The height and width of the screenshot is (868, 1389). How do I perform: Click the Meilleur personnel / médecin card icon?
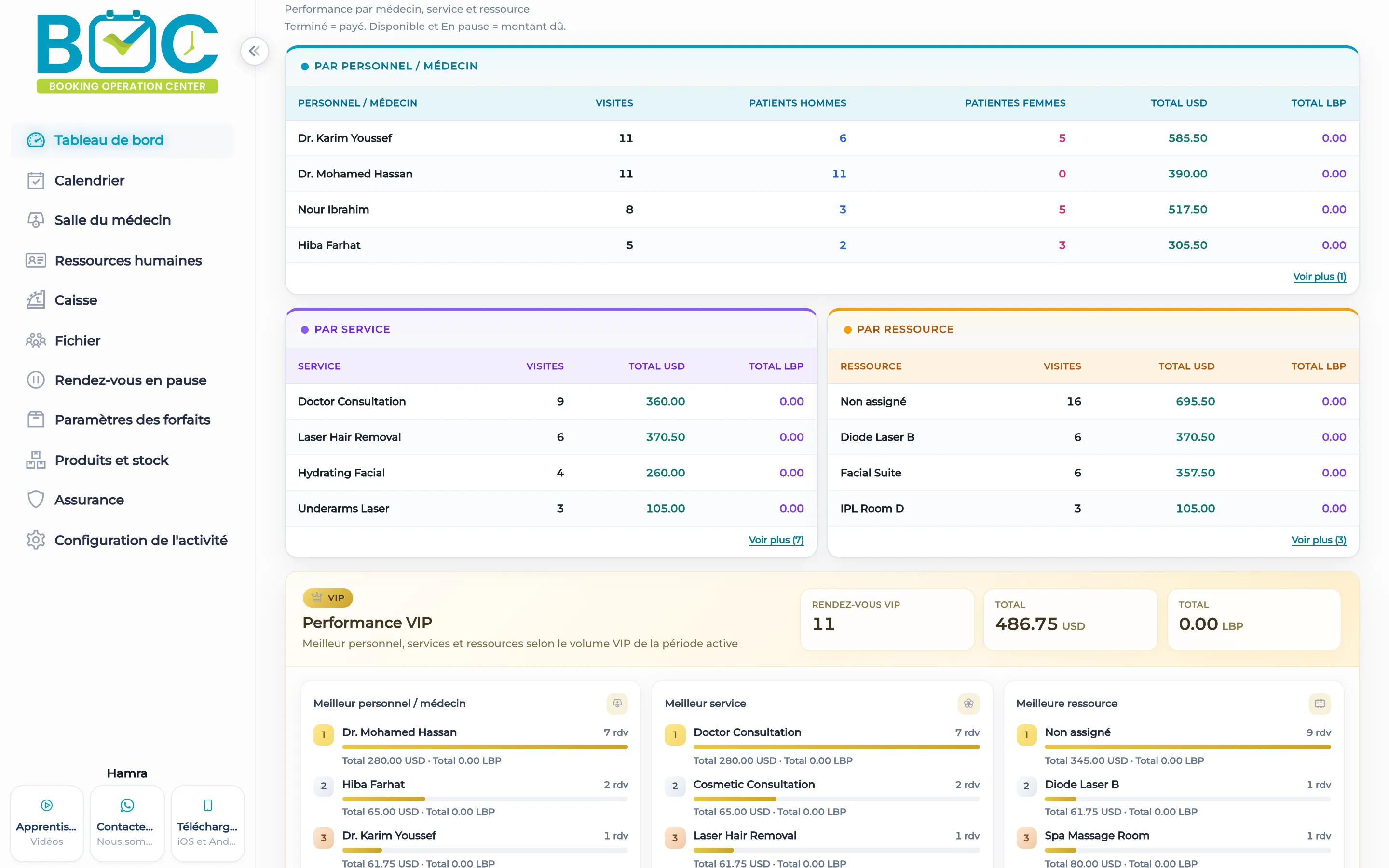tap(617, 703)
